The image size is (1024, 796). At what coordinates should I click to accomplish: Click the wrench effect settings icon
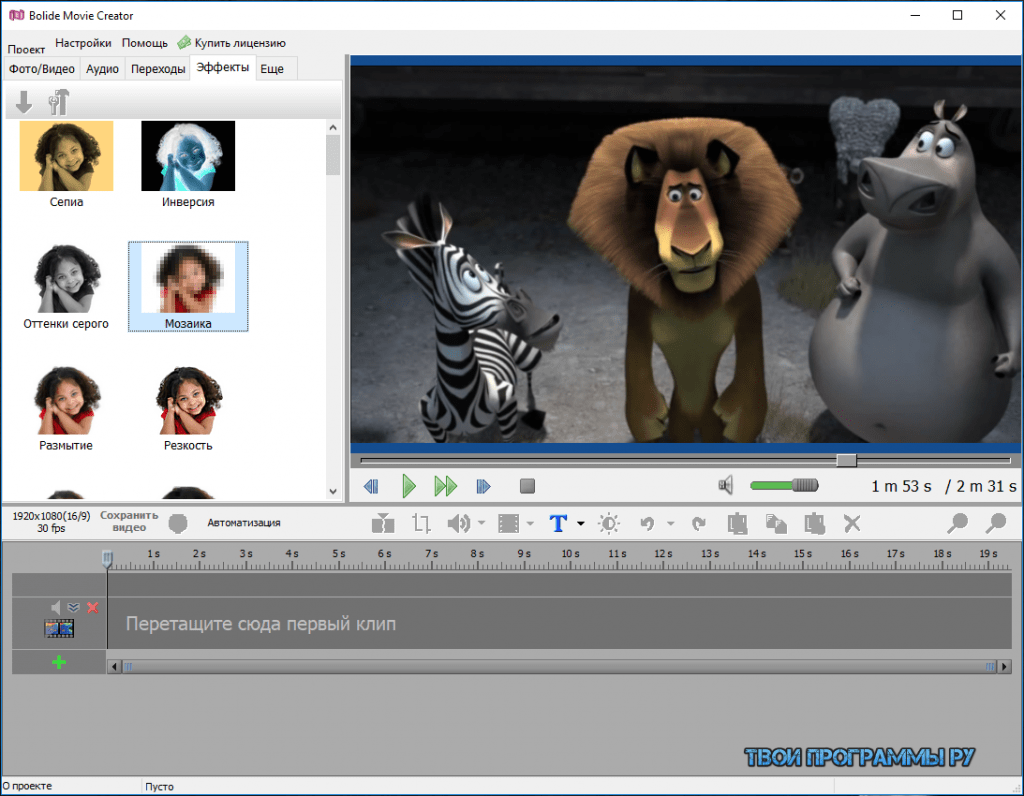coord(59,101)
